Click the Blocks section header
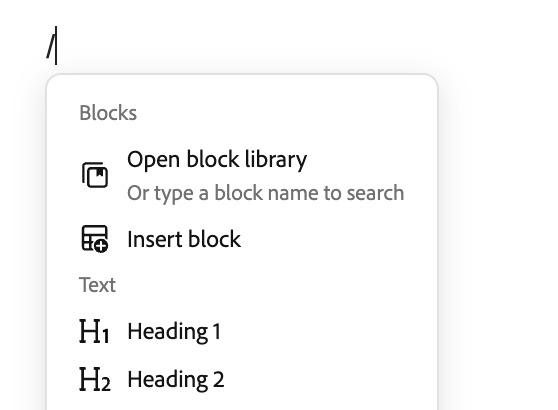This screenshot has width=558, height=410. click(108, 113)
